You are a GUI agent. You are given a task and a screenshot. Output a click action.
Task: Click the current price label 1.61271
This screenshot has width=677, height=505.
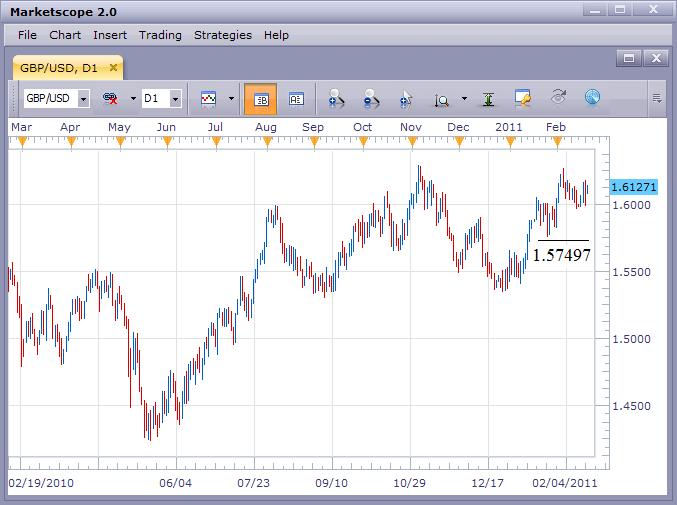pos(633,187)
